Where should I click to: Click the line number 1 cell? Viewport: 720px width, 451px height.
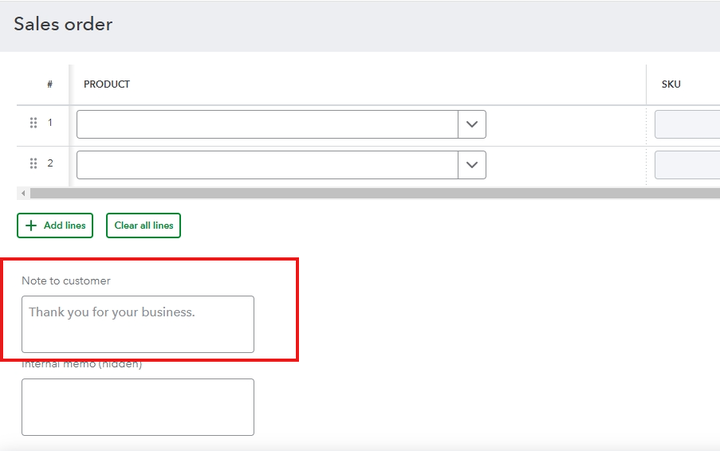[x=50, y=123]
